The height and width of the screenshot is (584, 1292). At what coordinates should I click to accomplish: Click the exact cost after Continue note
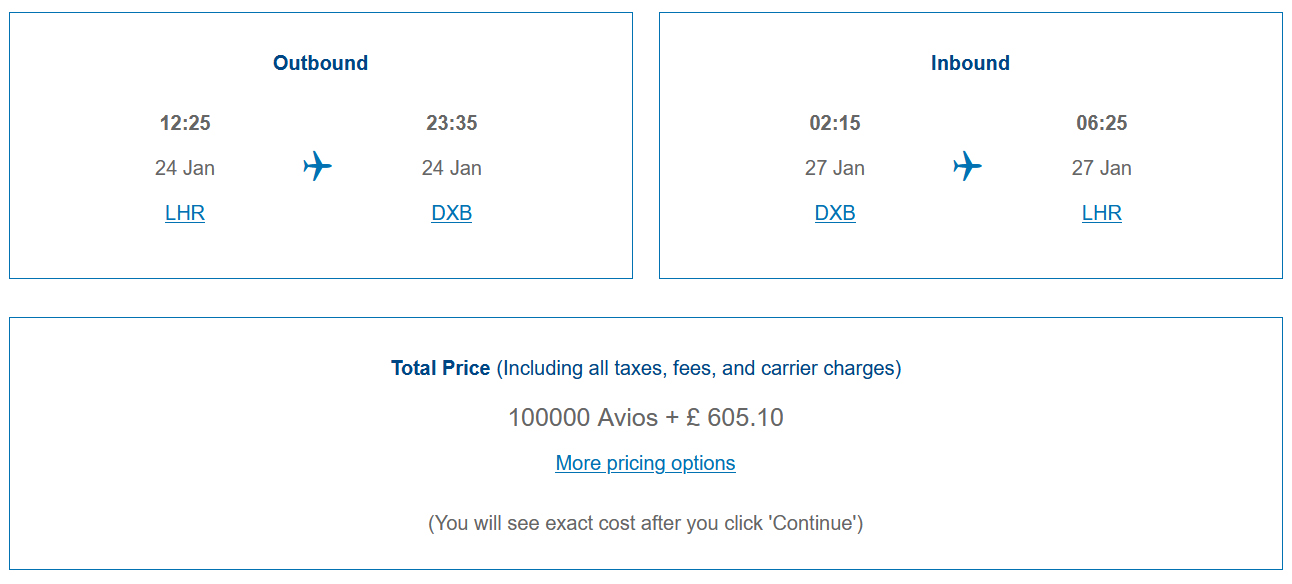point(646,523)
